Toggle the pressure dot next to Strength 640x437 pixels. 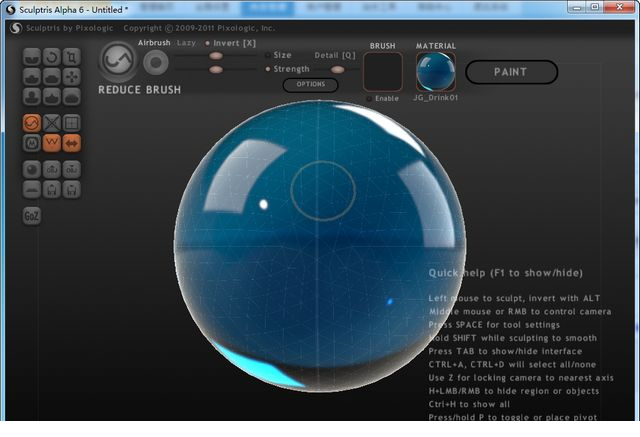[x=268, y=69]
